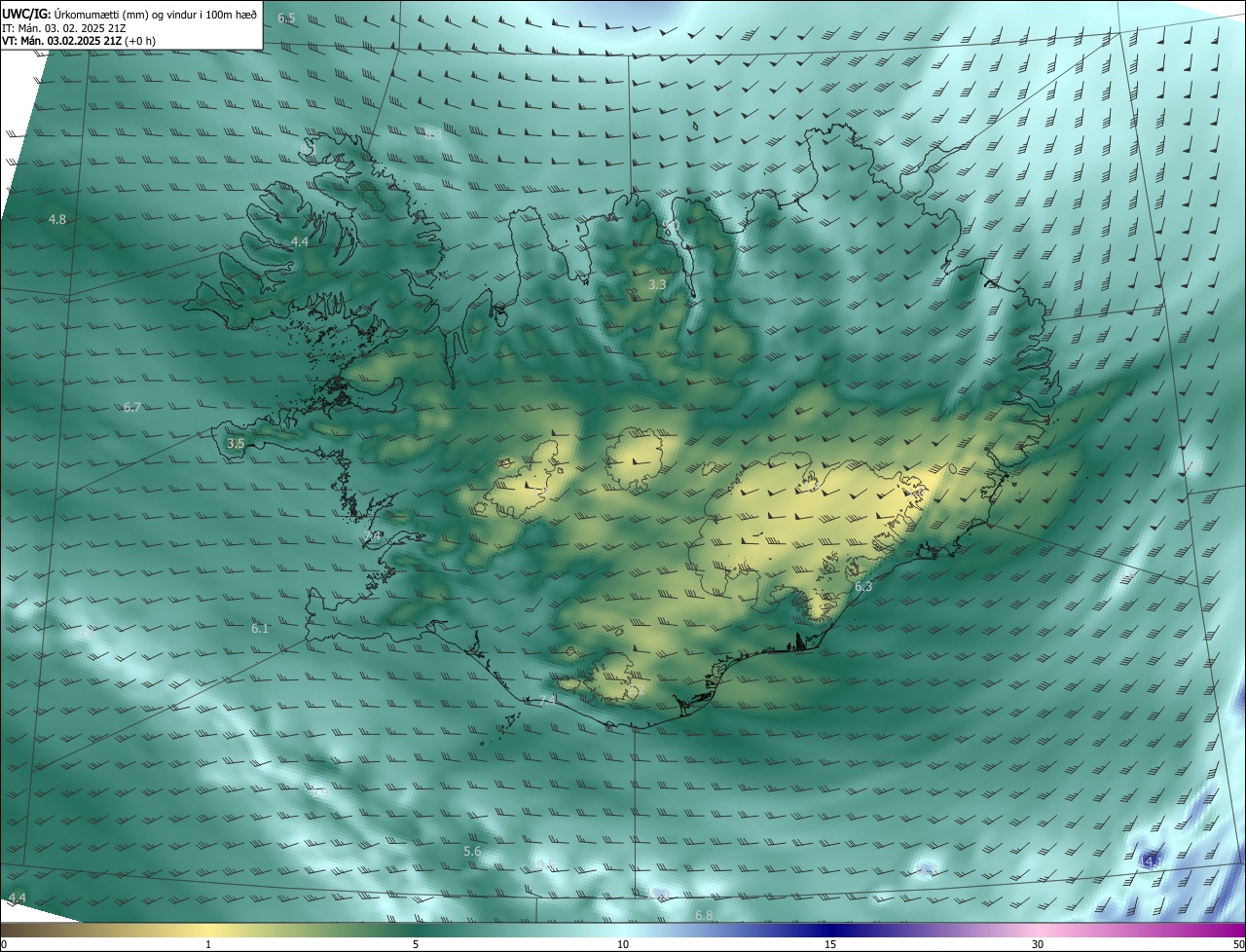This screenshot has height=952, width=1246.
Task: Click the 3.5 value on the Snæfellsnes peninsula
Action: (236, 443)
